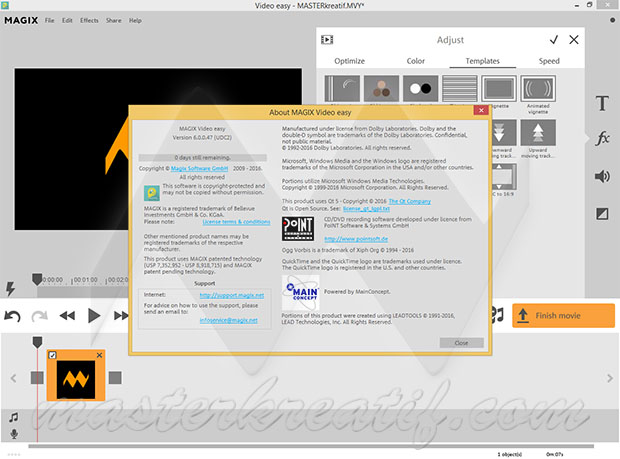Open the Edit menu

click(x=67, y=20)
